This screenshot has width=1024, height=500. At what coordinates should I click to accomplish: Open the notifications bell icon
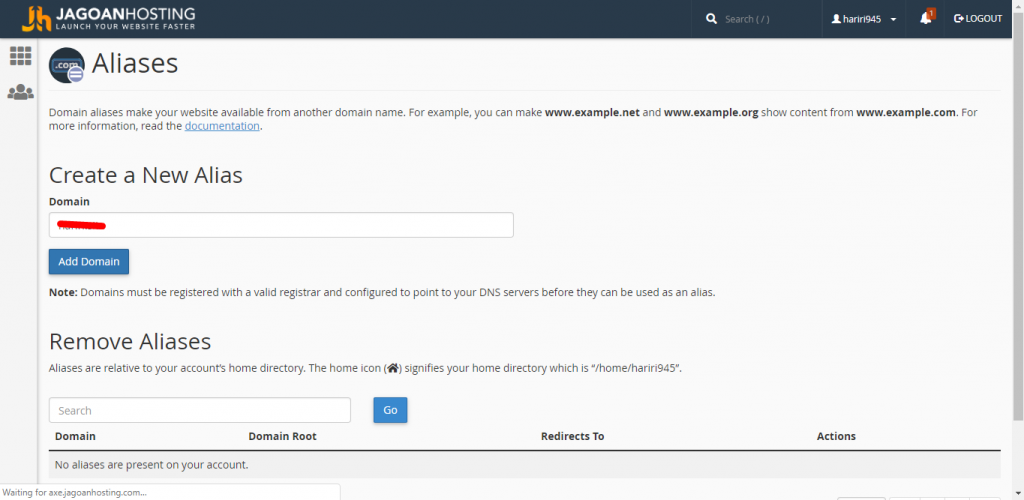coord(927,18)
